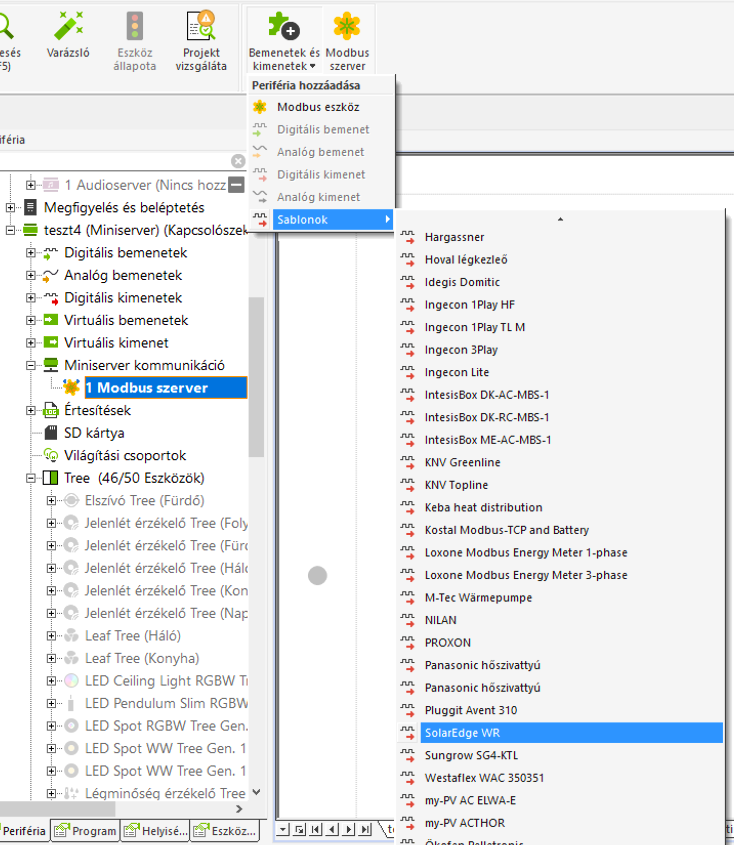Click the Miniserver kommunikáció icon

point(51,365)
